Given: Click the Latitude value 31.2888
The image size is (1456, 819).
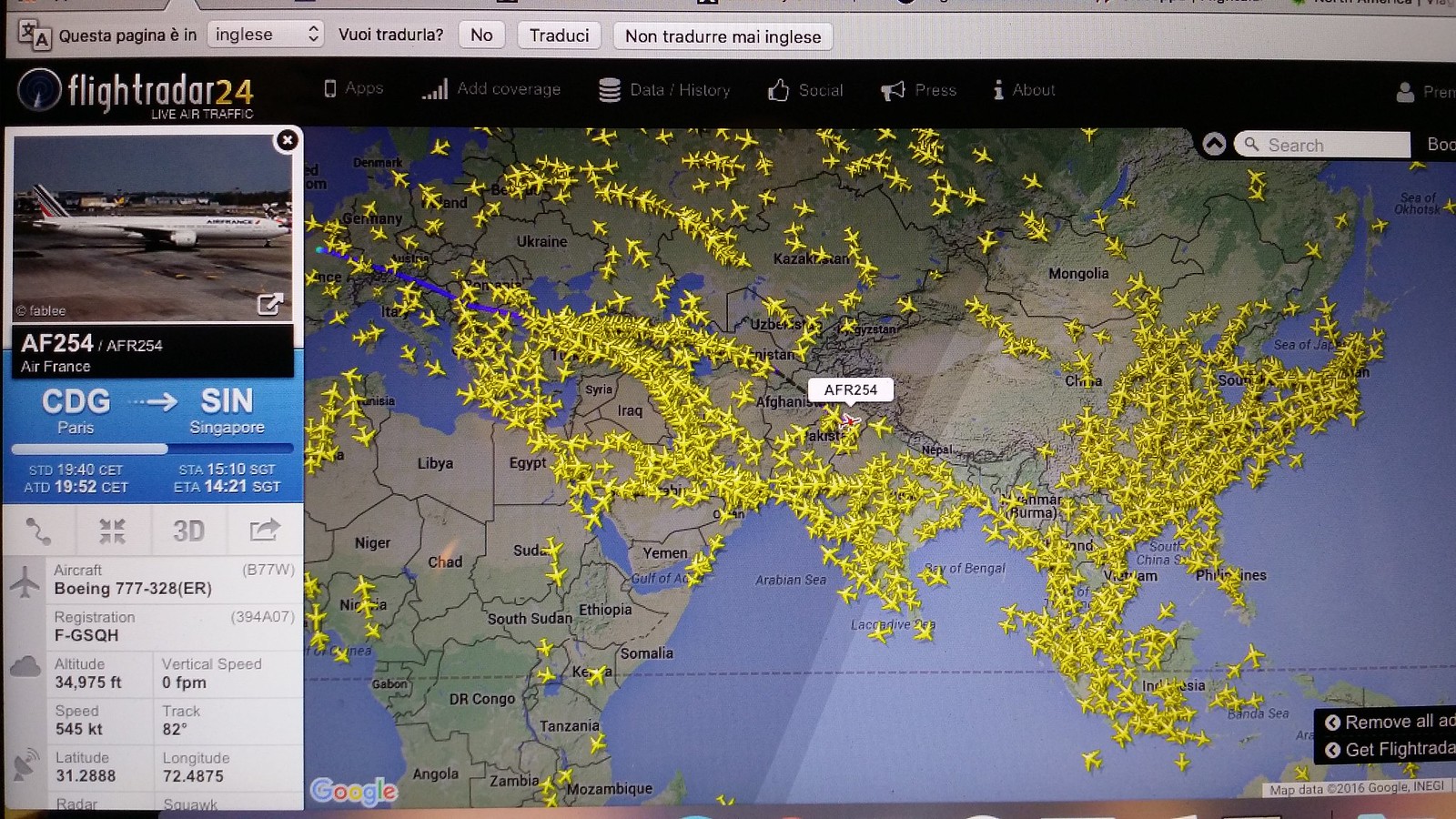Looking at the screenshot, I should pos(86,776).
